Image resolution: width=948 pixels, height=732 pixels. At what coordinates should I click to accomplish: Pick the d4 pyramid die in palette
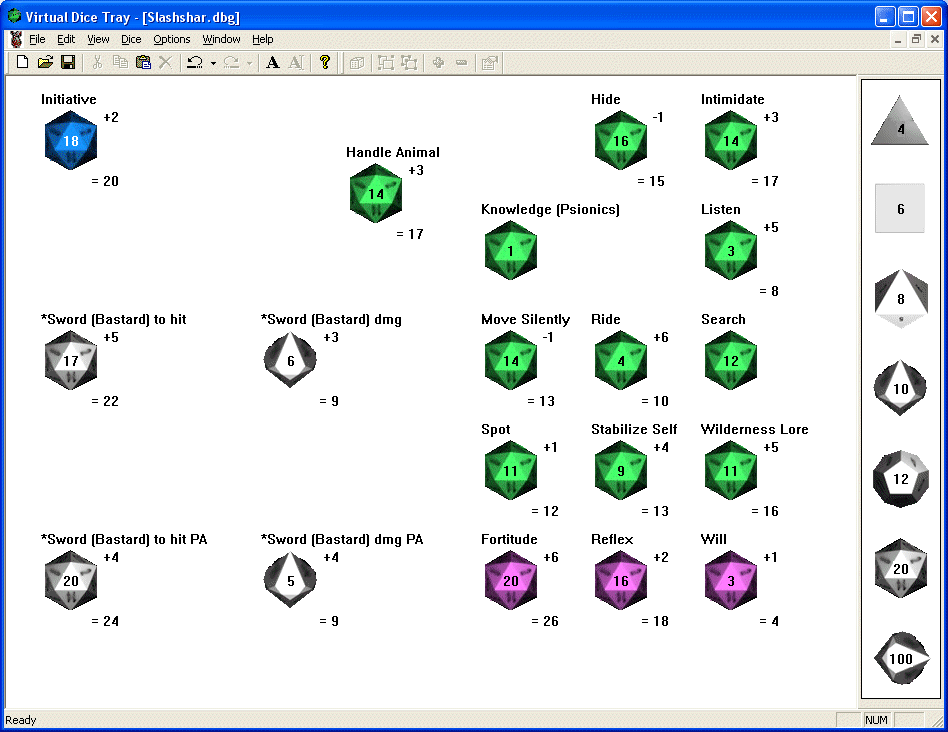click(900, 120)
